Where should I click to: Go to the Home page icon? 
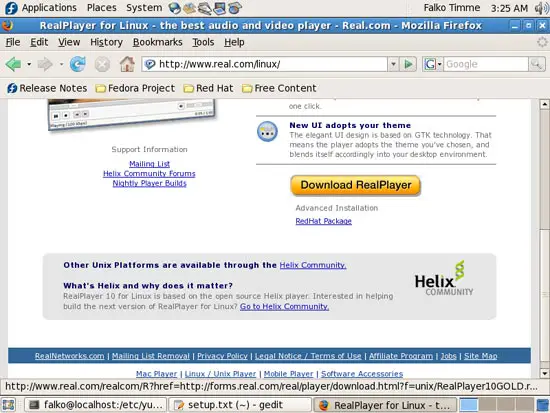pos(127,64)
